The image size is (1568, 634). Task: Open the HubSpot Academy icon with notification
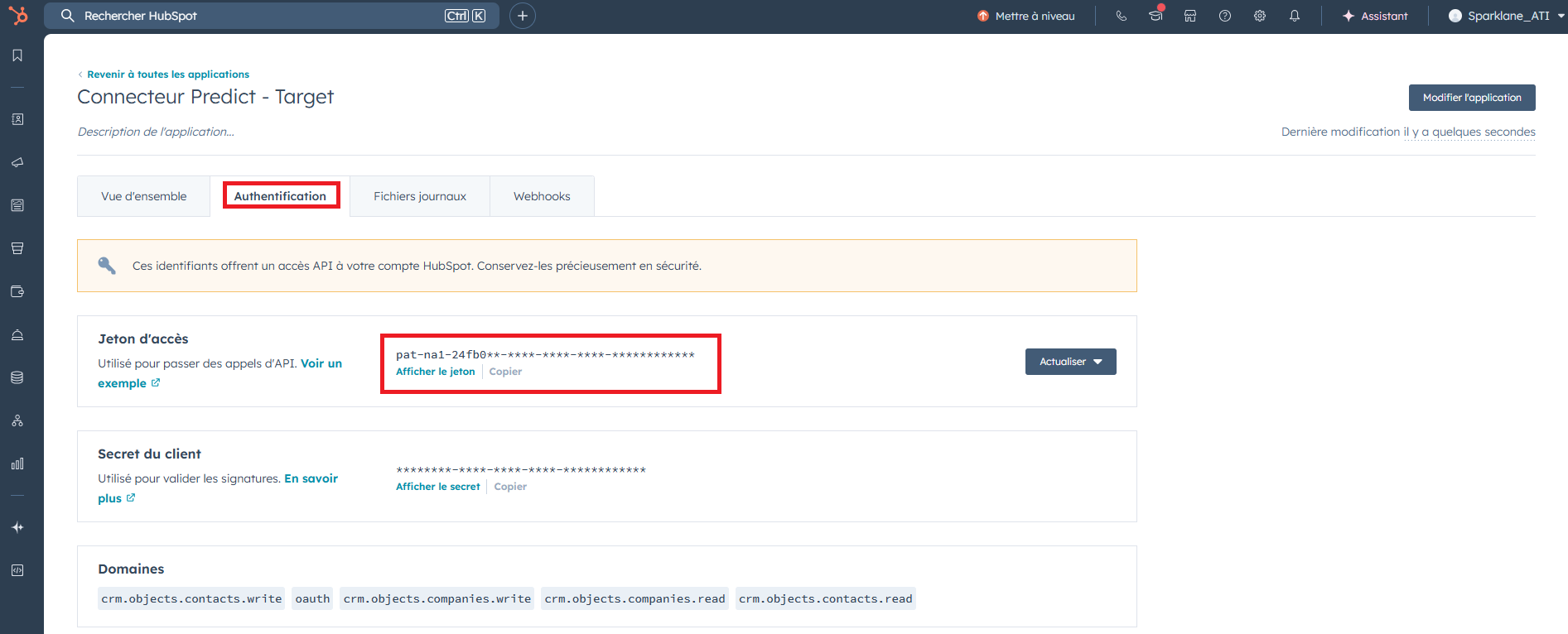(x=1156, y=14)
